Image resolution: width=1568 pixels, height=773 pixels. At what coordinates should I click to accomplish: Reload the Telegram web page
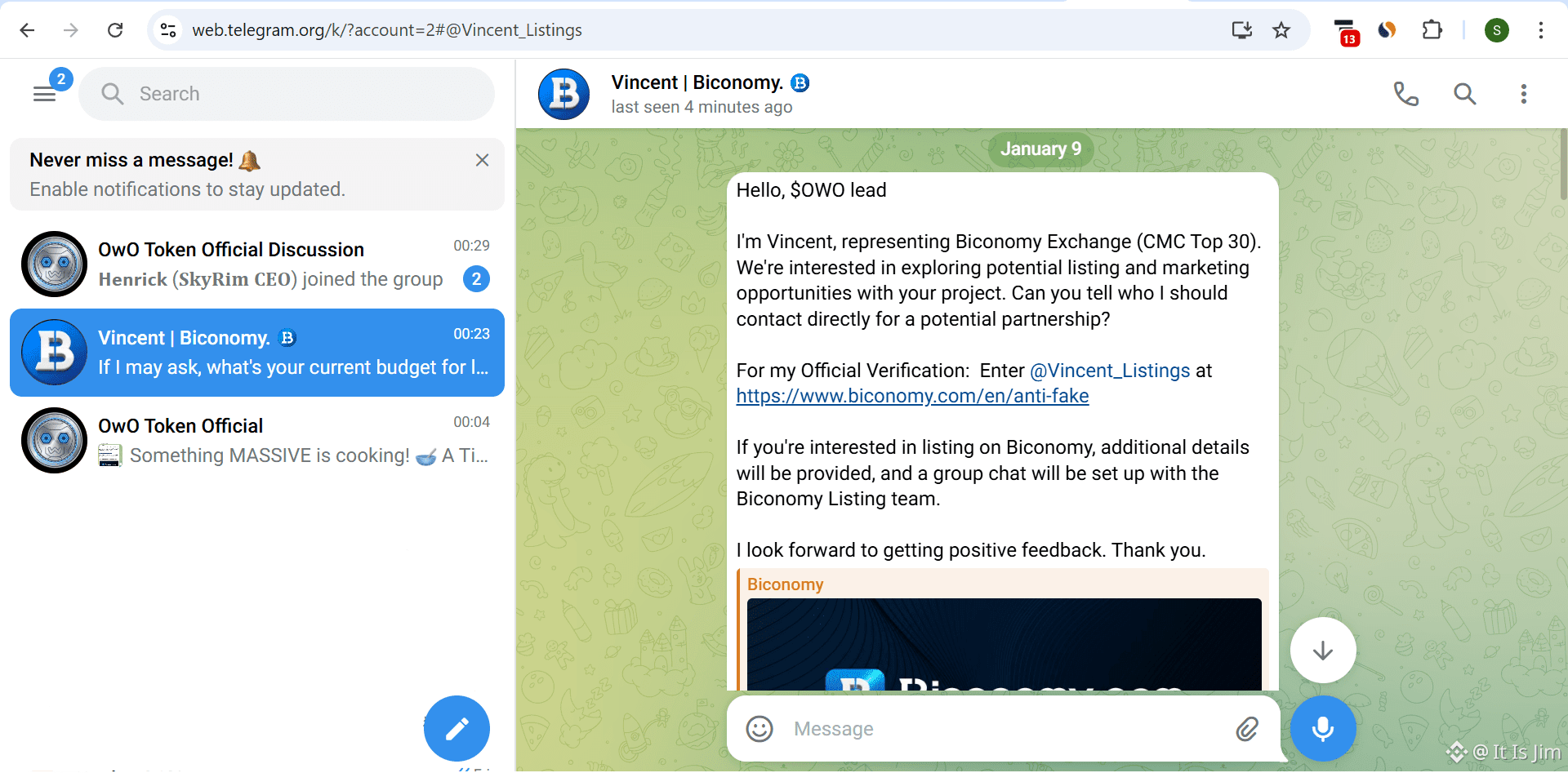pyautogui.click(x=115, y=30)
